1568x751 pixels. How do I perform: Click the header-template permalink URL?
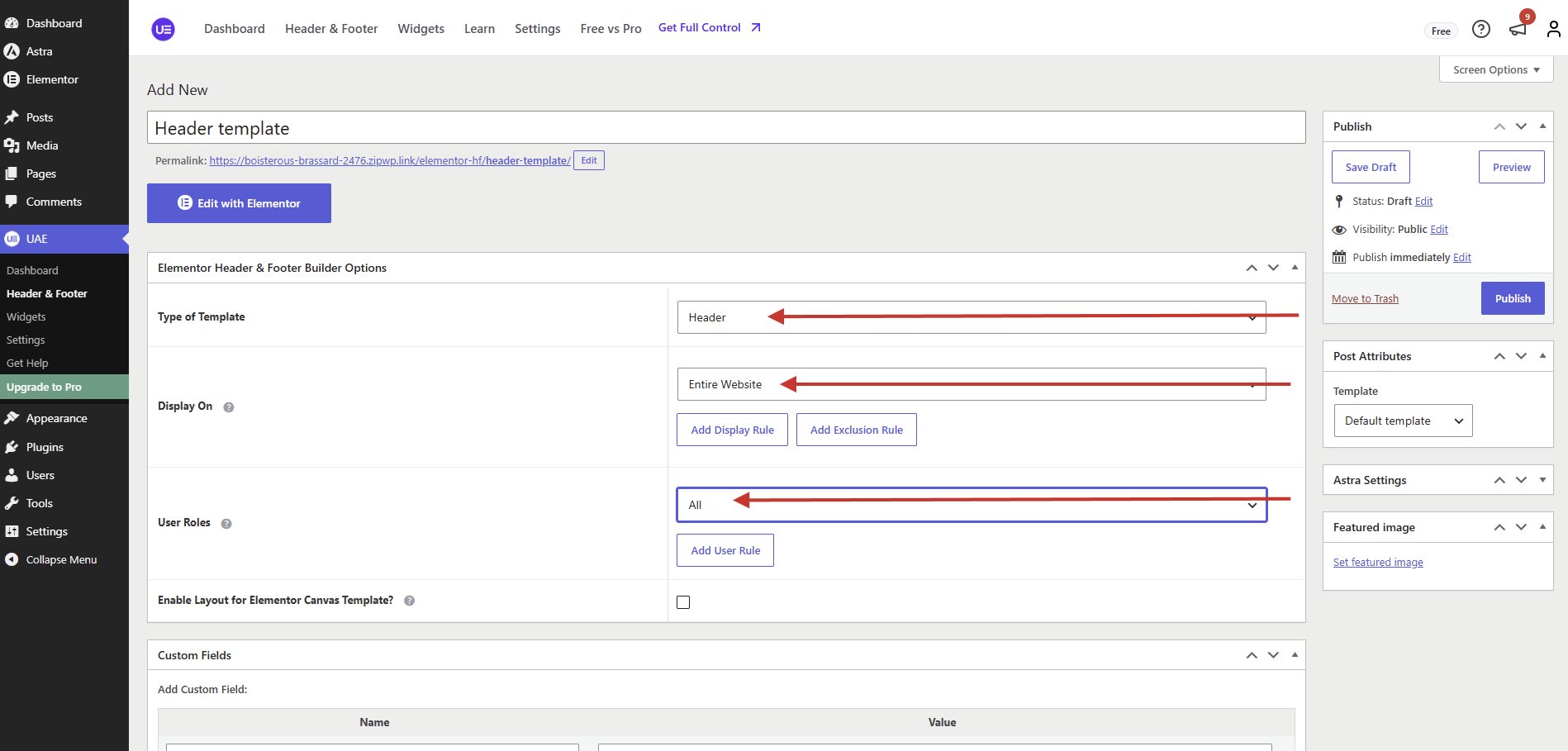[x=390, y=161]
